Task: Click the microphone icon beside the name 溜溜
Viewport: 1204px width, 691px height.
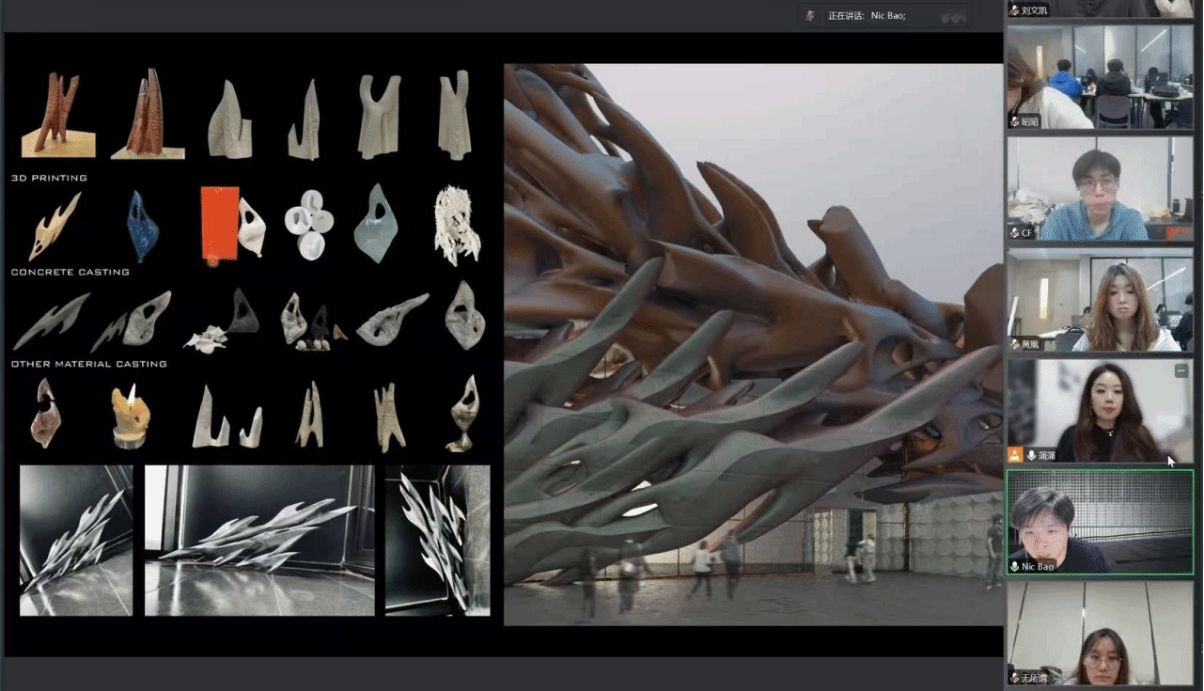Action: tap(1031, 455)
